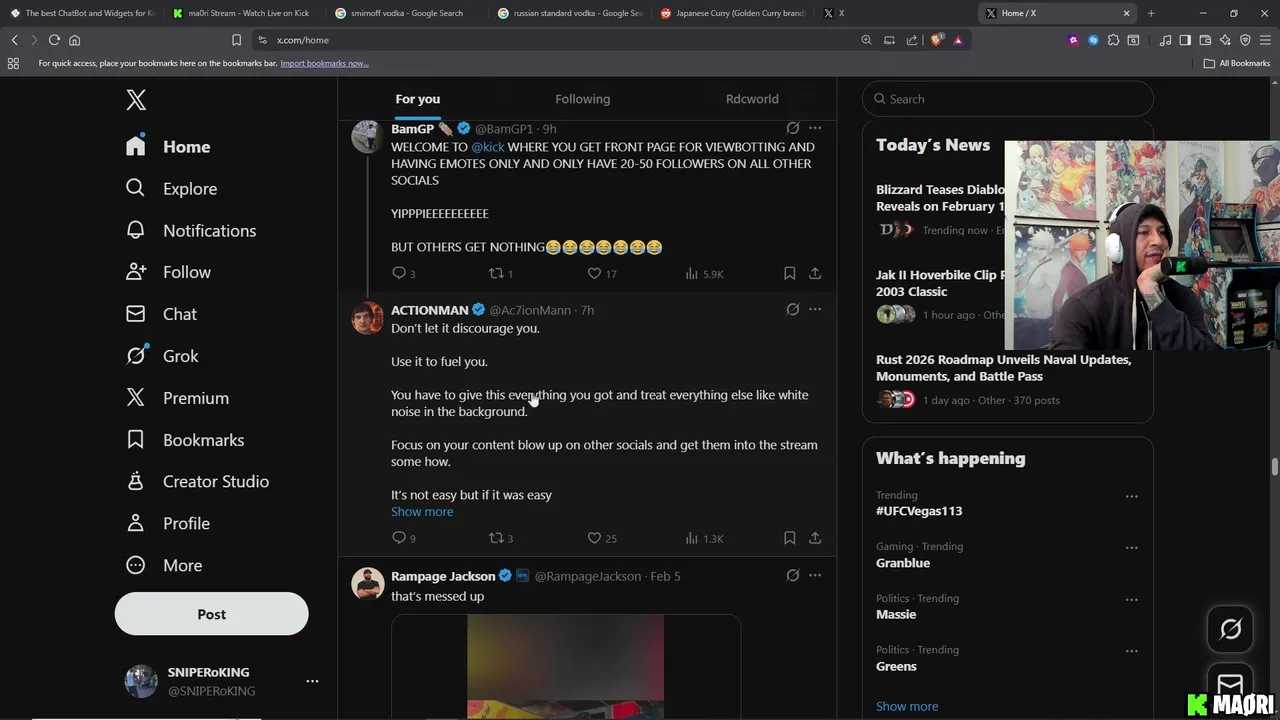This screenshot has height=720, width=1280.
Task: Open Chat in the sidebar
Action: tap(161, 314)
